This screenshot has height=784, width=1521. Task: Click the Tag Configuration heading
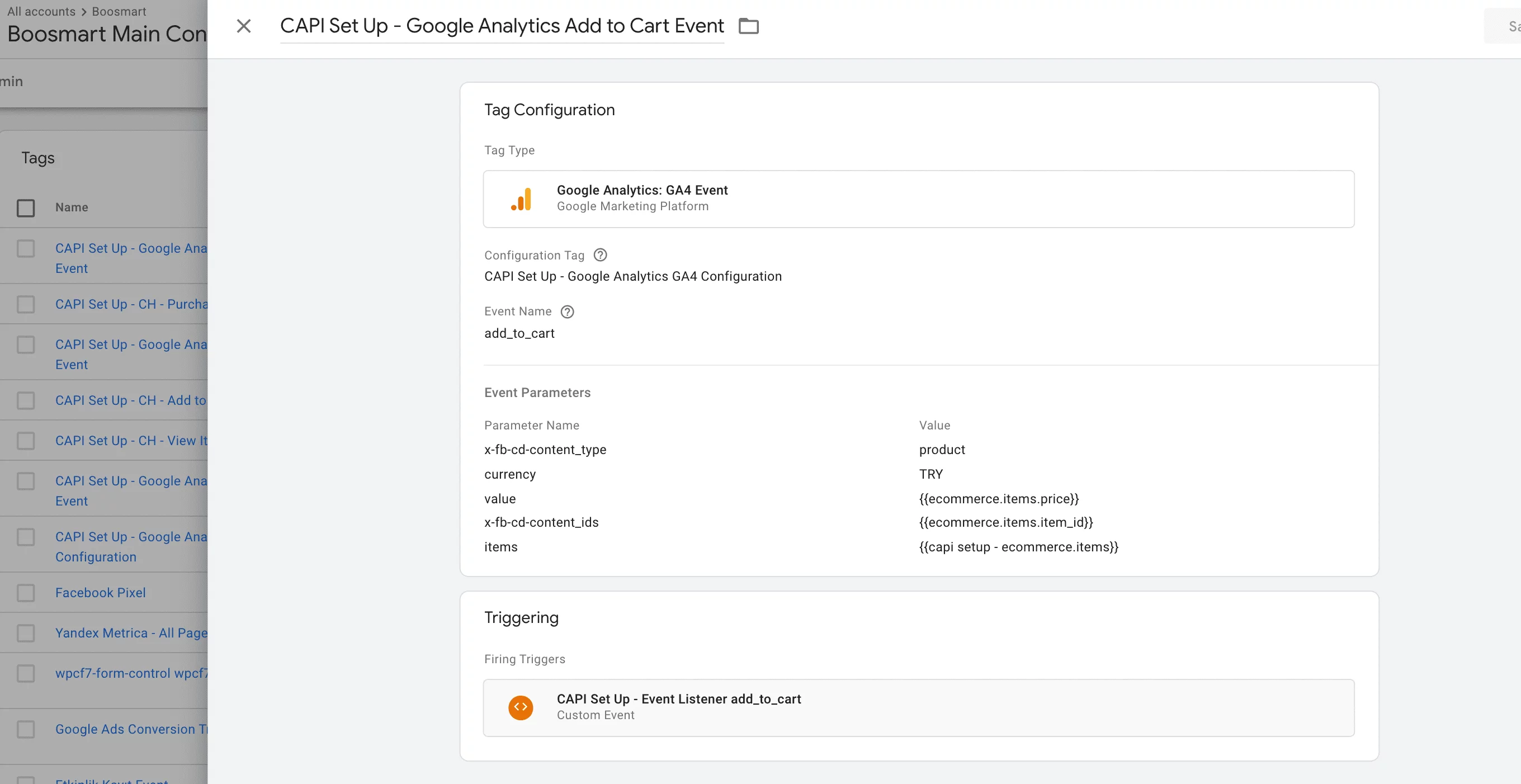(x=549, y=110)
